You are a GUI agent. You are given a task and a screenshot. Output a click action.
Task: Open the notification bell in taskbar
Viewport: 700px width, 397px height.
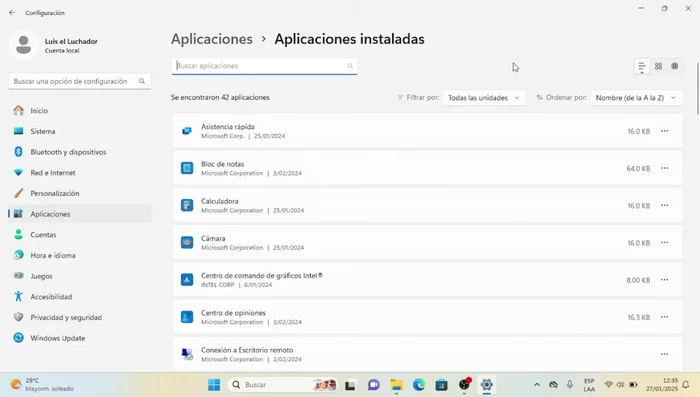(686, 384)
